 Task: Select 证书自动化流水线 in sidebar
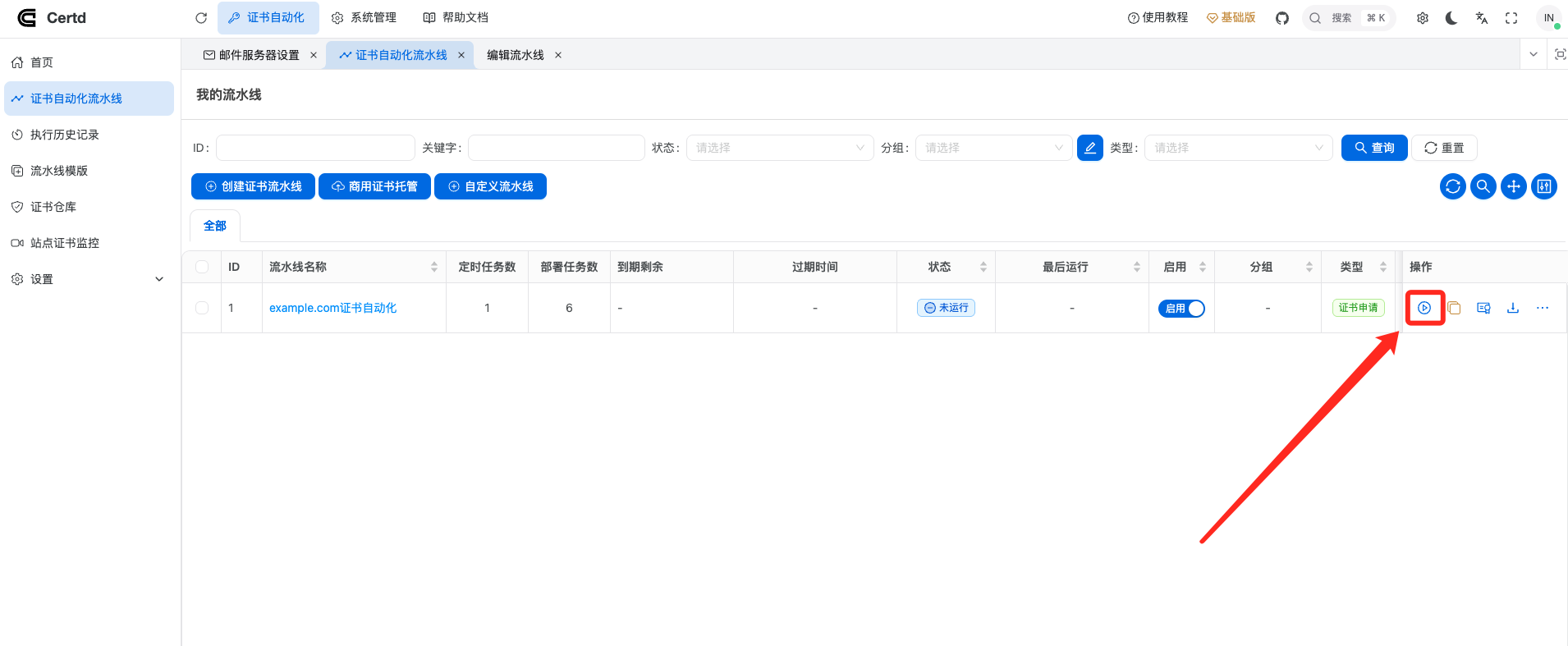[x=89, y=99]
